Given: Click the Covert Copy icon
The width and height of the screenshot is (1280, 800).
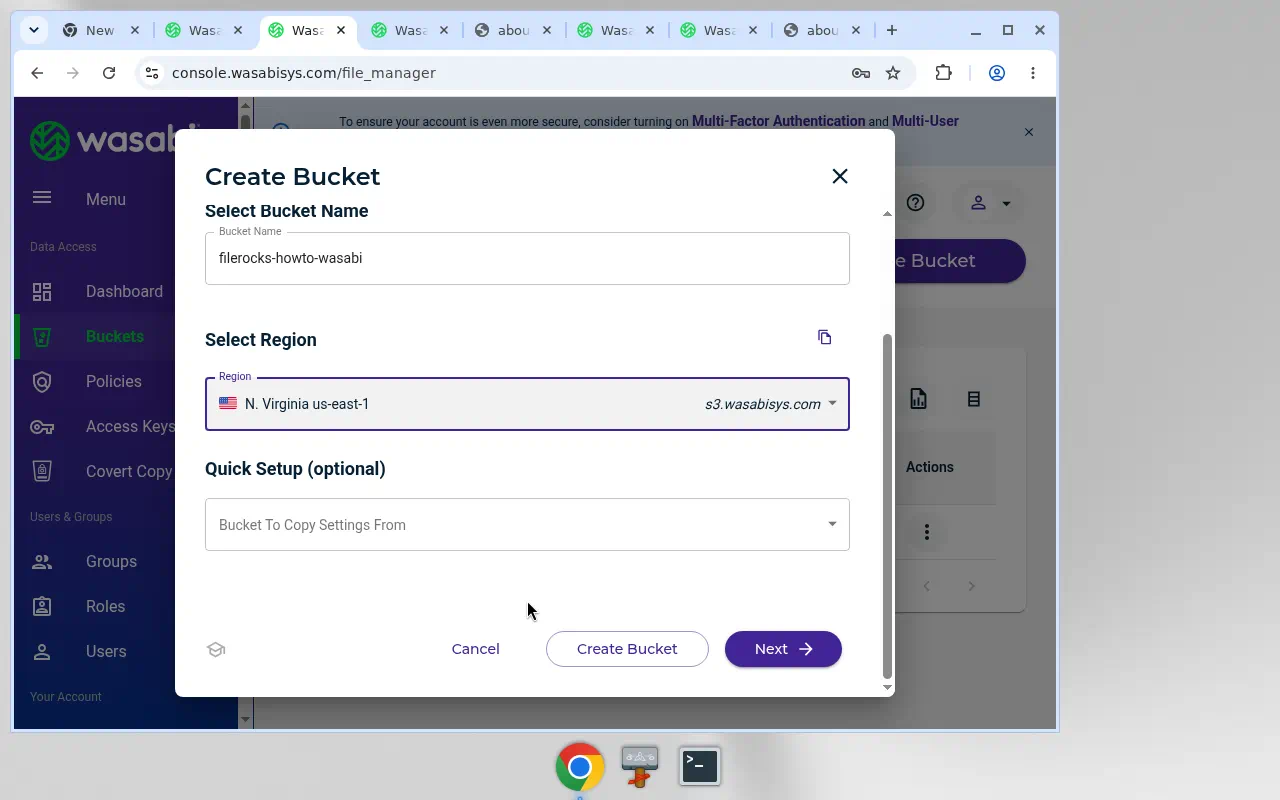Looking at the screenshot, I should click(42, 471).
